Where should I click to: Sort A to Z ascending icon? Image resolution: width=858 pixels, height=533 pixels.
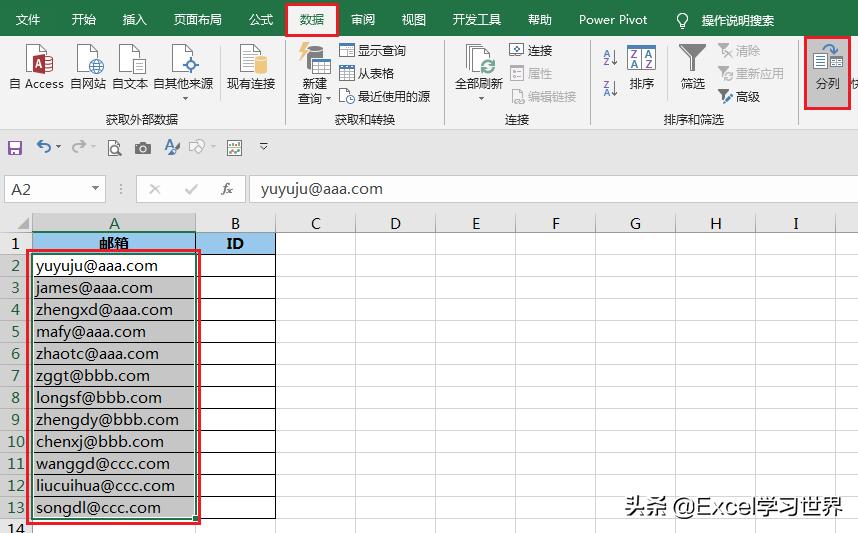tap(610, 57)
